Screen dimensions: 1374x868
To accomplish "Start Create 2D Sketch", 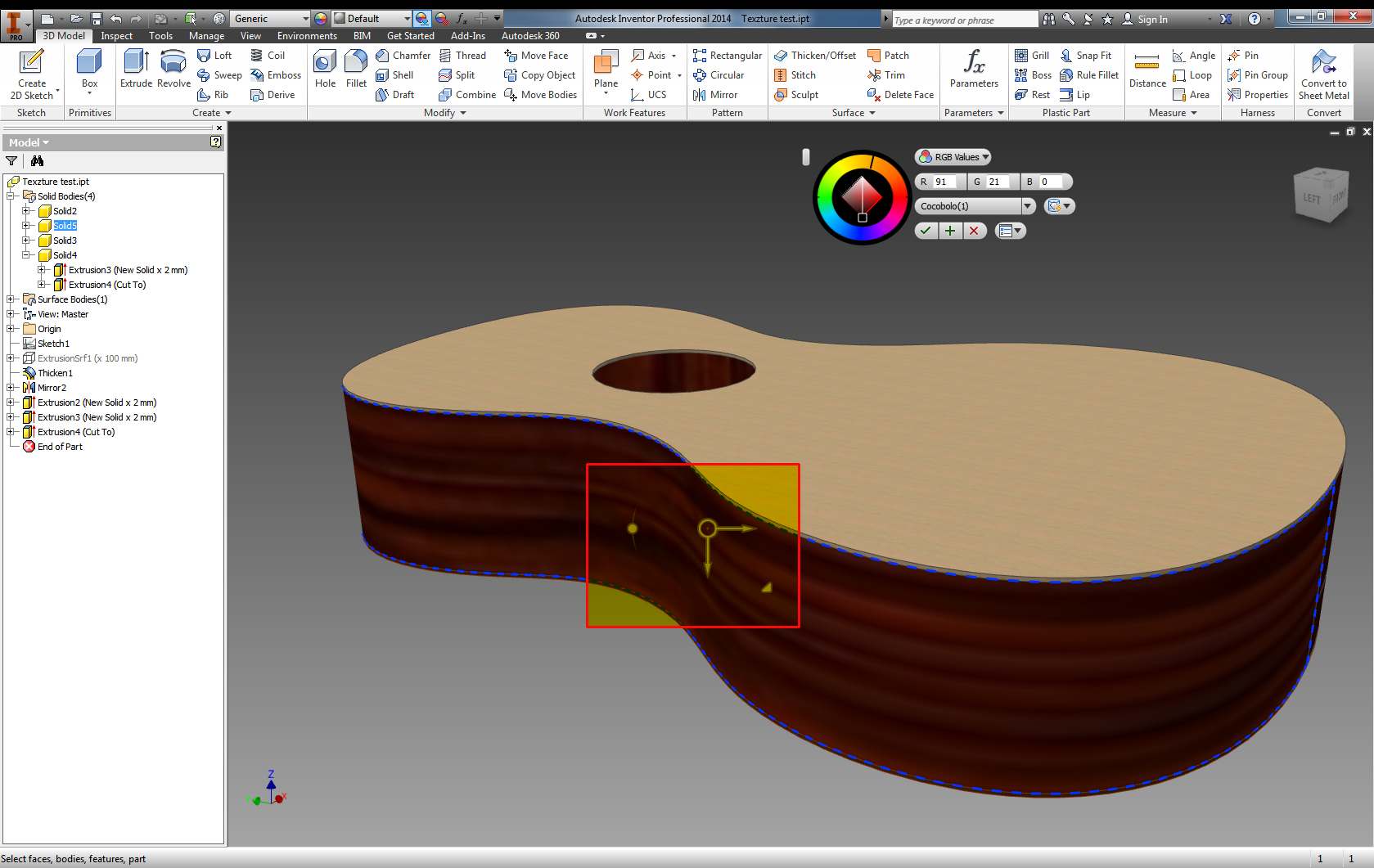I will [x=32, y=74].
